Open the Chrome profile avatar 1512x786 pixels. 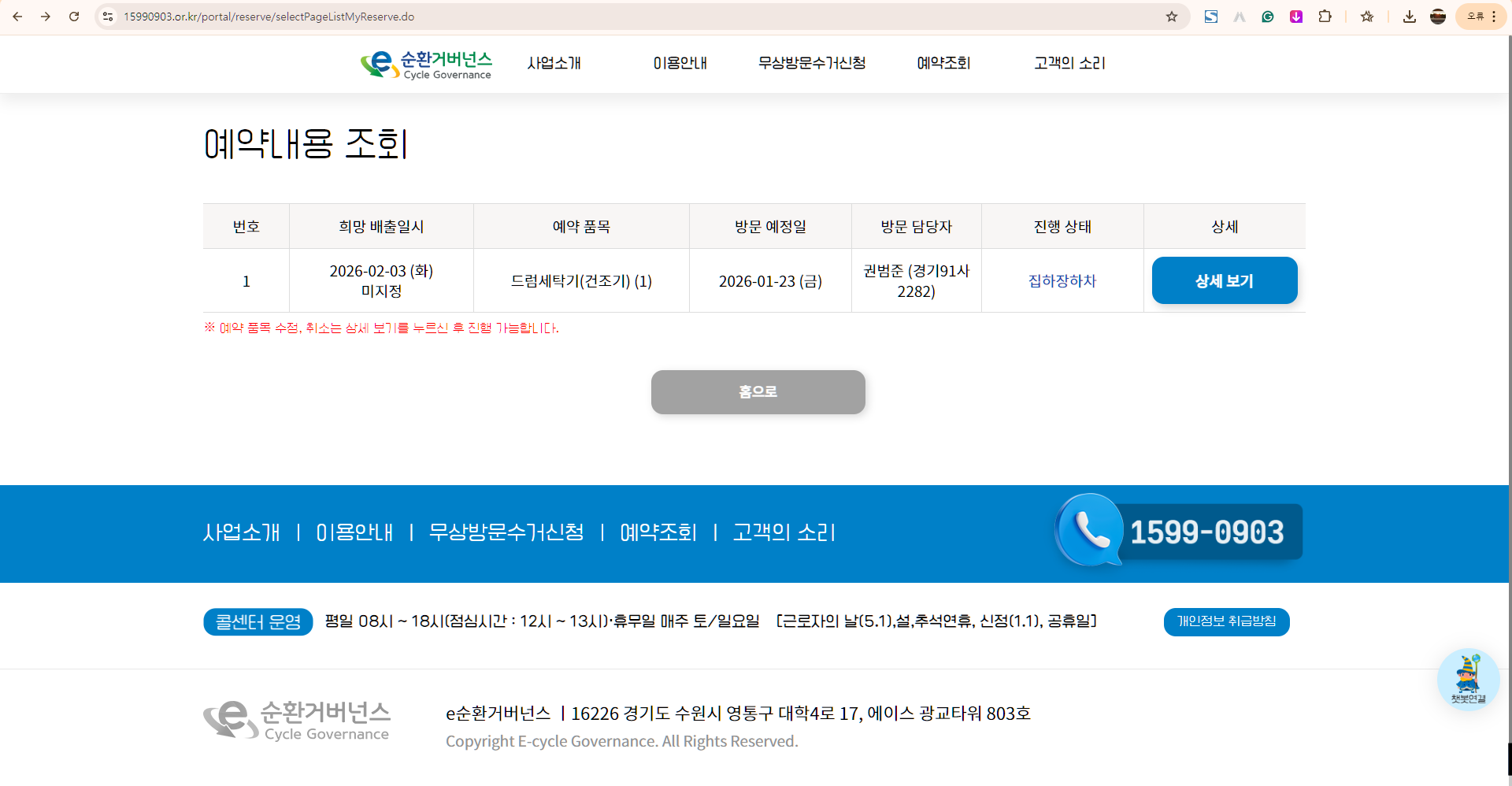[x=1438, y=17]
